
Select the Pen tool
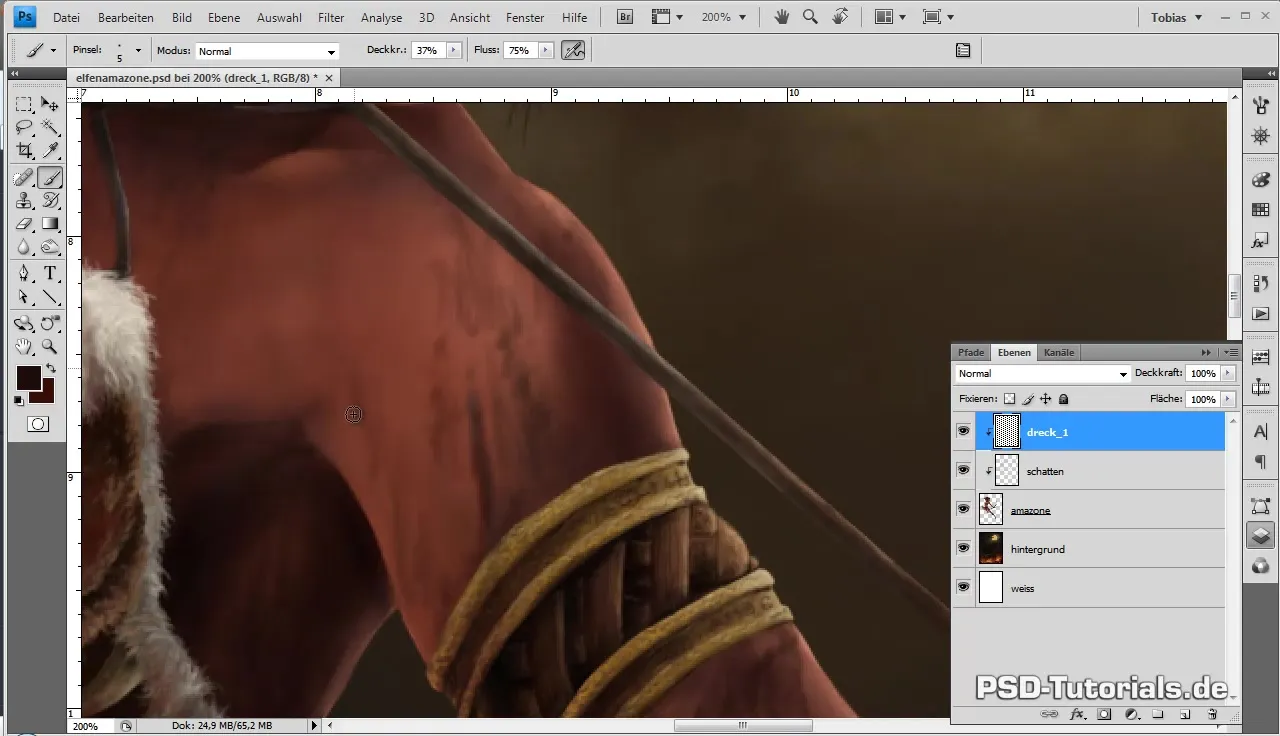24,274
